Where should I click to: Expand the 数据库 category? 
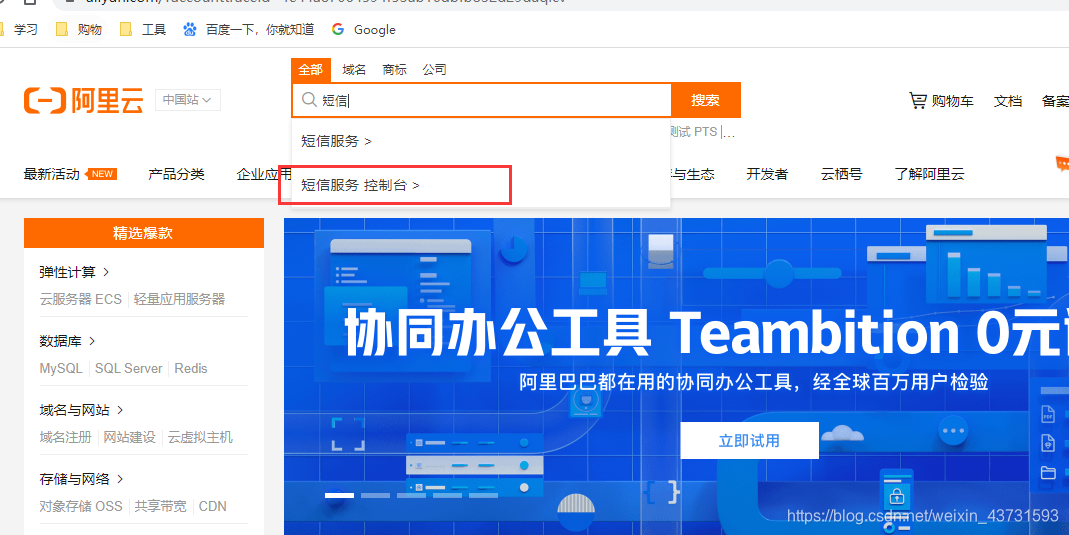[67, 341]
